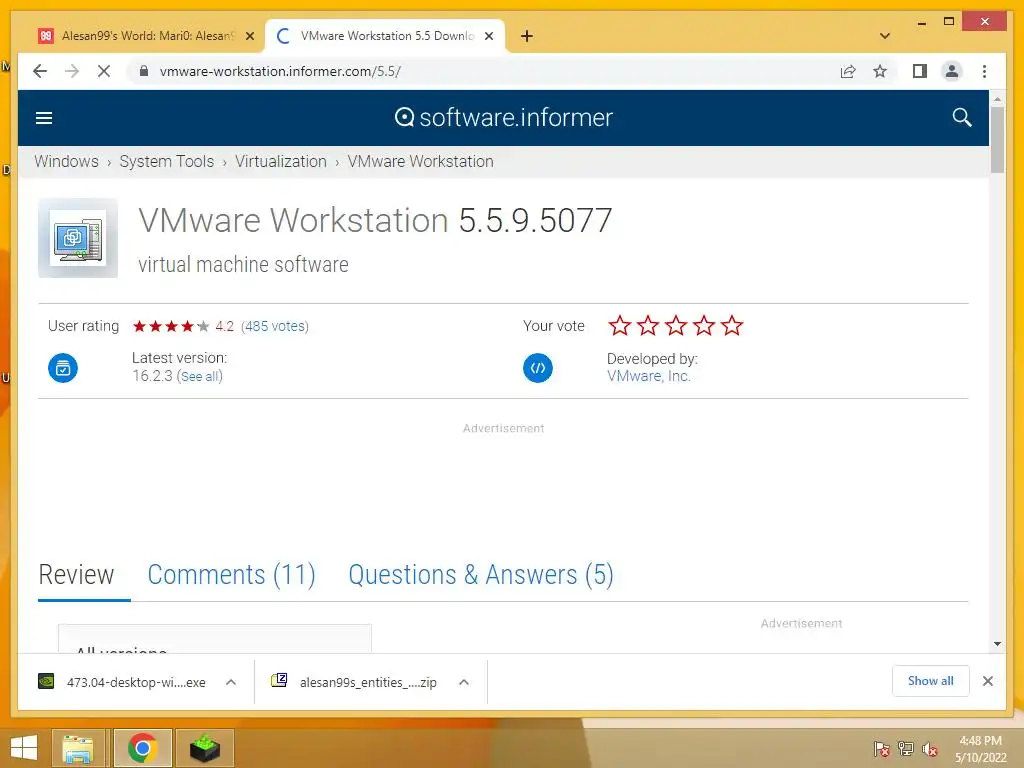This screenshot has height=768, width=1024.
Task: Open the hamburger menu on software.informer
Action: 44,118
